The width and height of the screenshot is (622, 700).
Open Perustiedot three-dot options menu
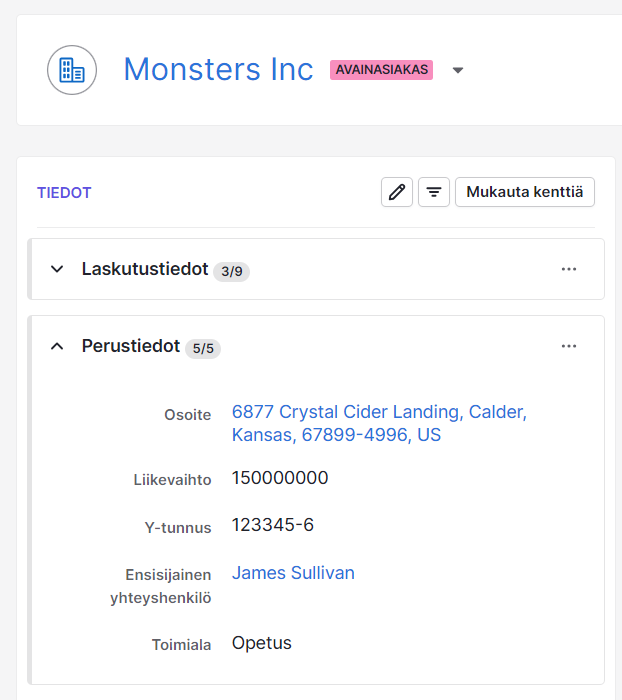(x=569, y=346)
